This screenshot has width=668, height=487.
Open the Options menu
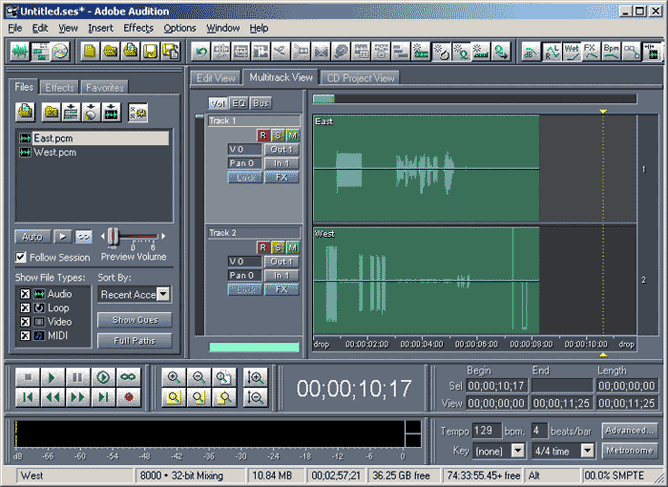coord(179,28)
